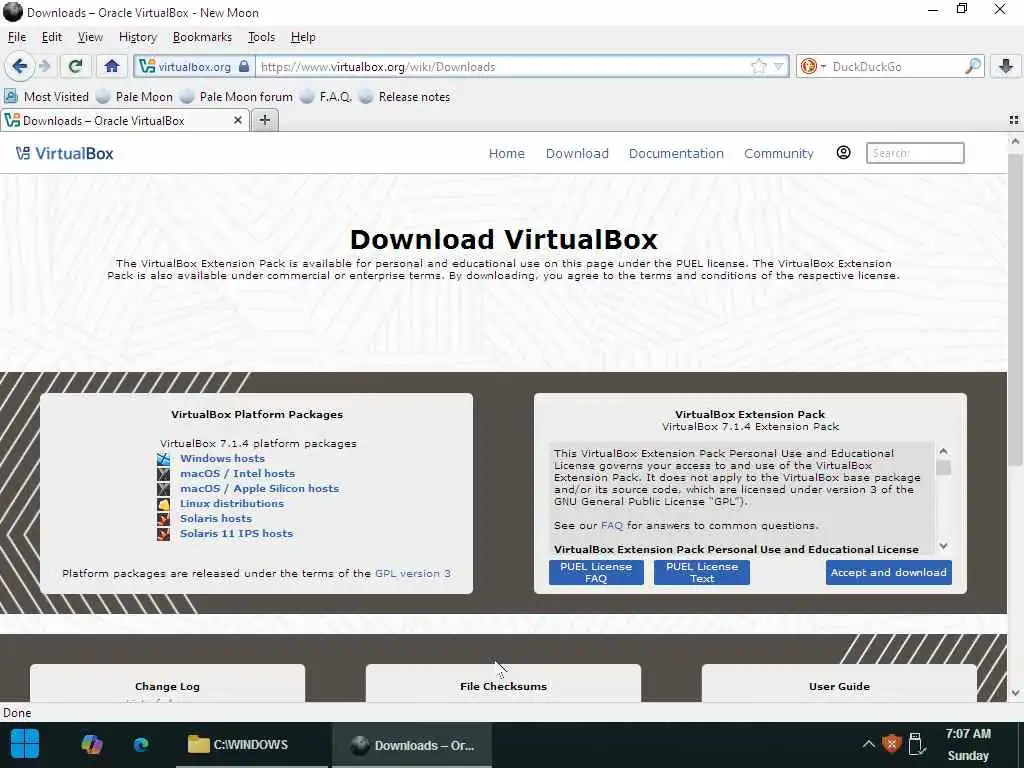This screenshot has height=768, width=1024.
Task: Launch Microsoft Edge from the taskbar
Action: pyautogui.click(x=140, y=744)
